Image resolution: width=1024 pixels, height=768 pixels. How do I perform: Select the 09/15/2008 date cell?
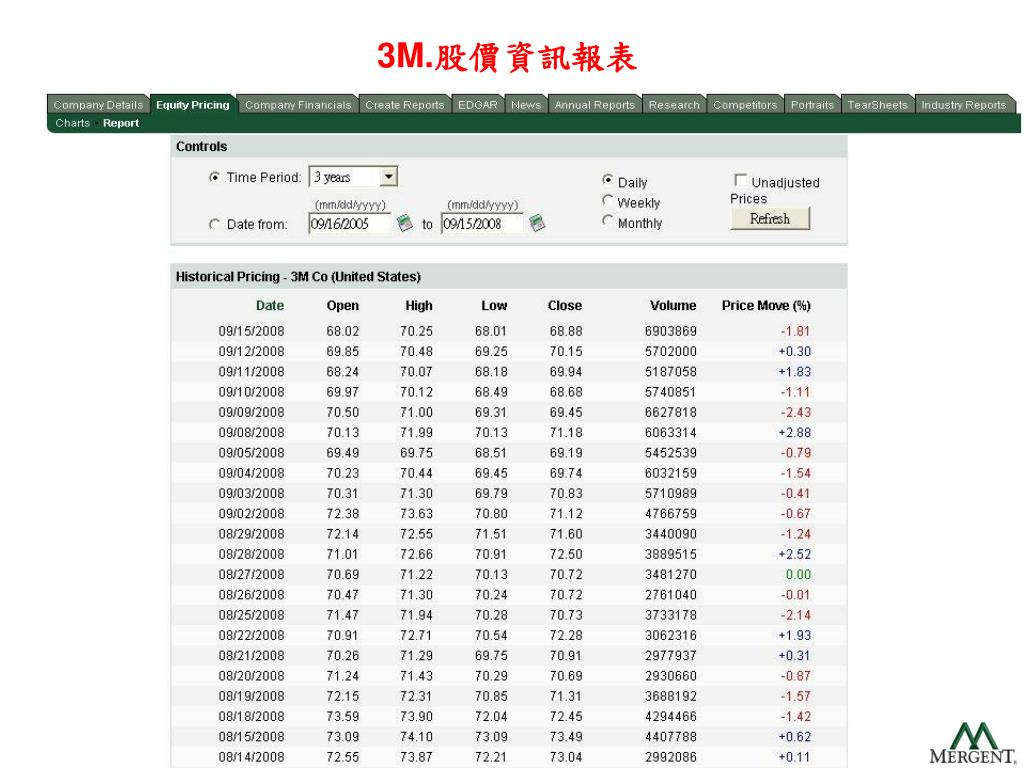251,331
